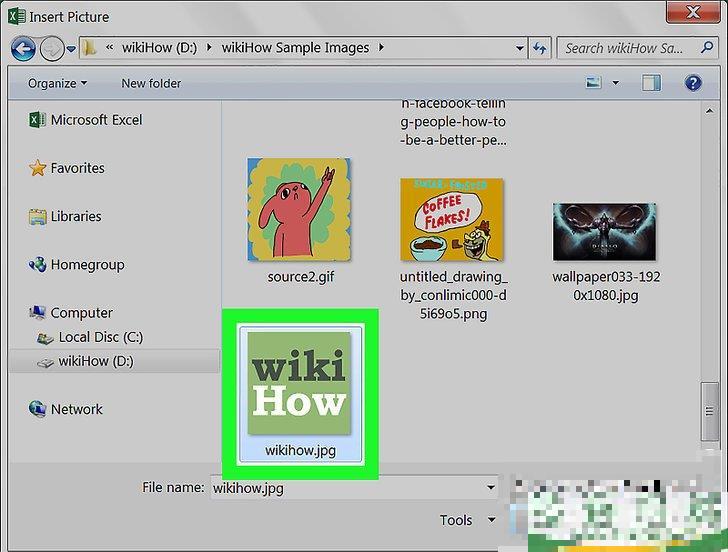Expand the address bar path dropdown

point(519,47)
